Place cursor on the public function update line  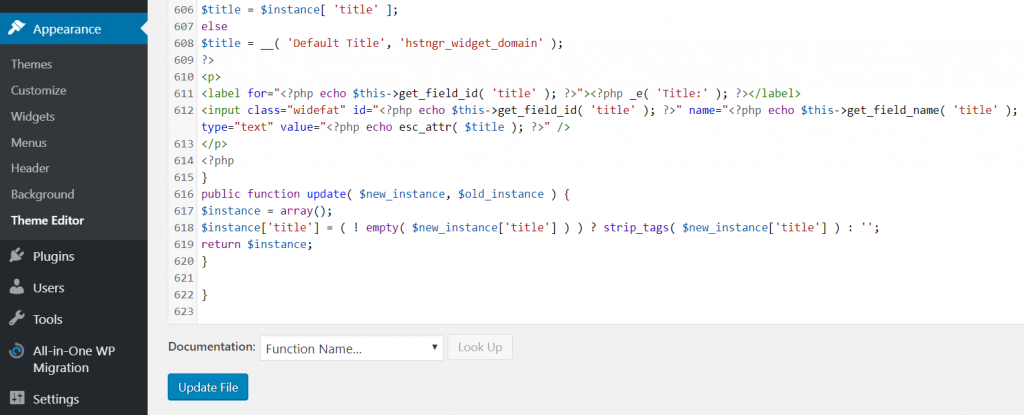386,193
